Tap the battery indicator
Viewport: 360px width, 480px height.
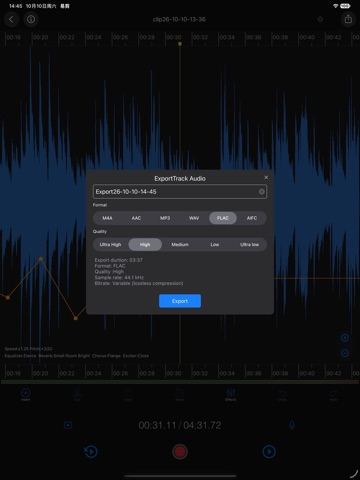[x=345, y=6]
